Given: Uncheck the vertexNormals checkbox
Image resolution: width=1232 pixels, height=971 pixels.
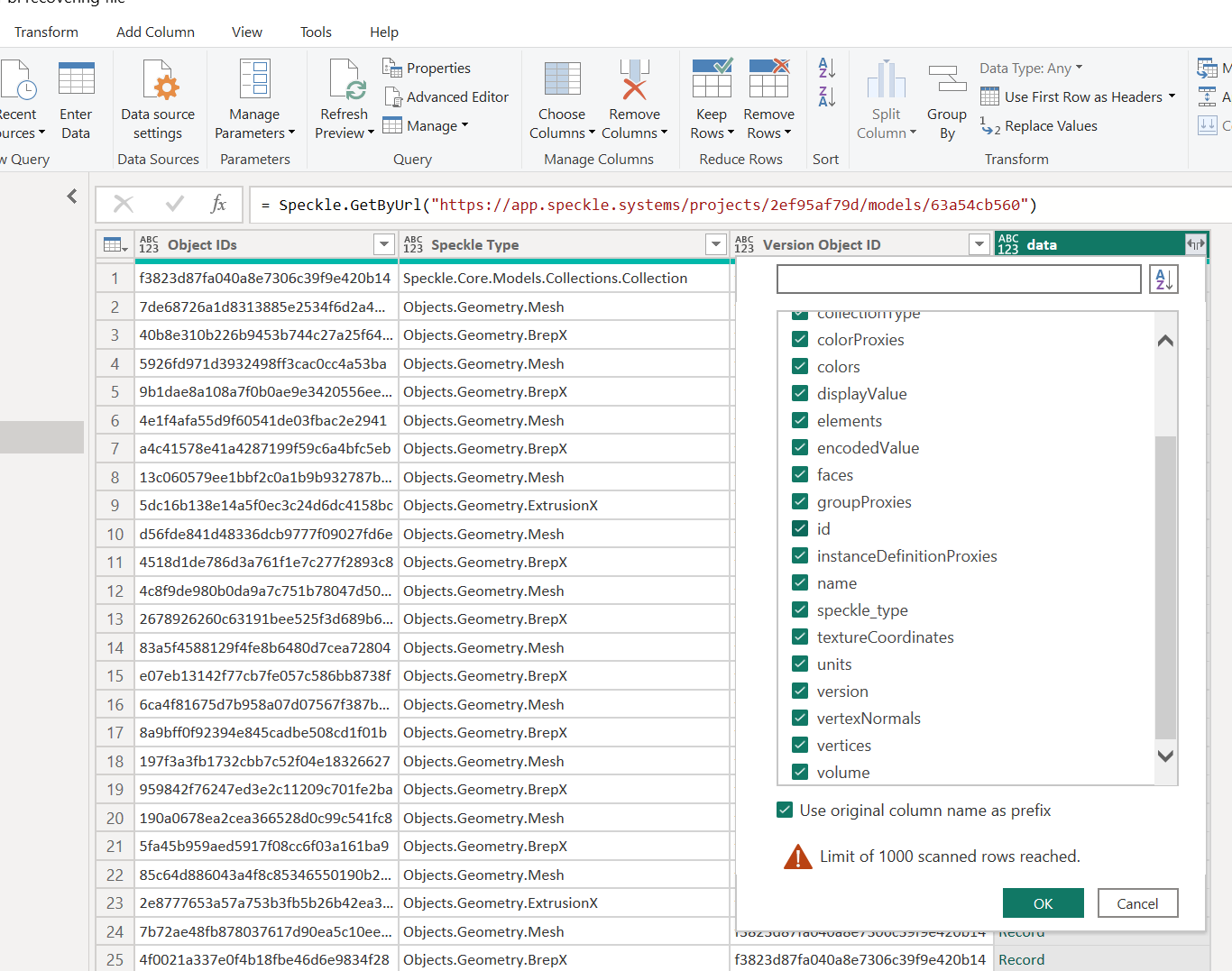Looking at the screenshot, I should (800, 718).
